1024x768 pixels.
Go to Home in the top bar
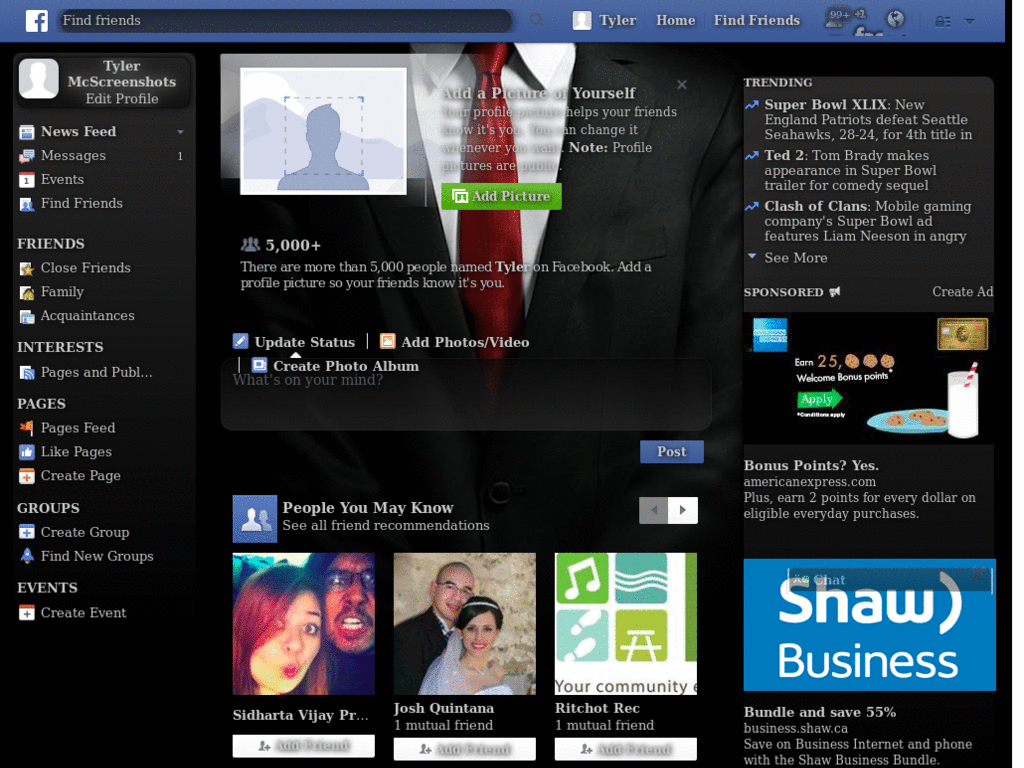pos(675,20)
